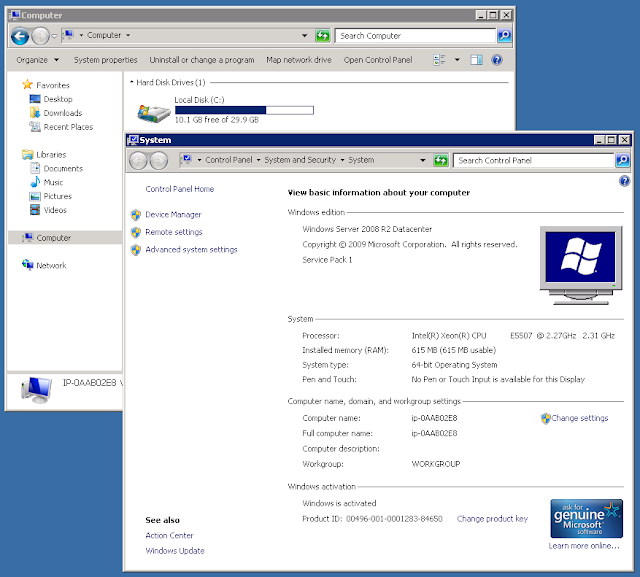Click Computer window title bar icon

(x=14, y=15)
